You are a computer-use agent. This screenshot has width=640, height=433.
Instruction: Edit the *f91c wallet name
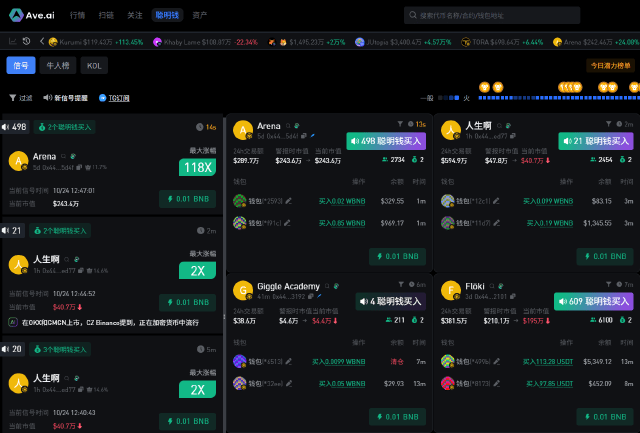coord(287,223)
